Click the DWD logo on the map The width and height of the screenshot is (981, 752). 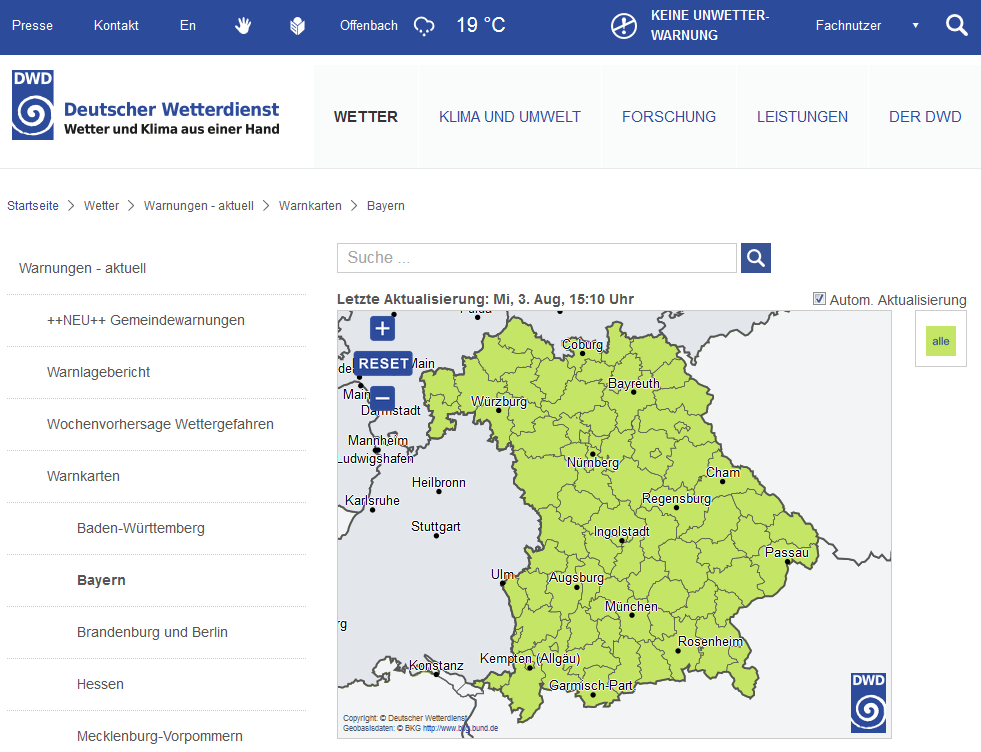pos(868,703)
